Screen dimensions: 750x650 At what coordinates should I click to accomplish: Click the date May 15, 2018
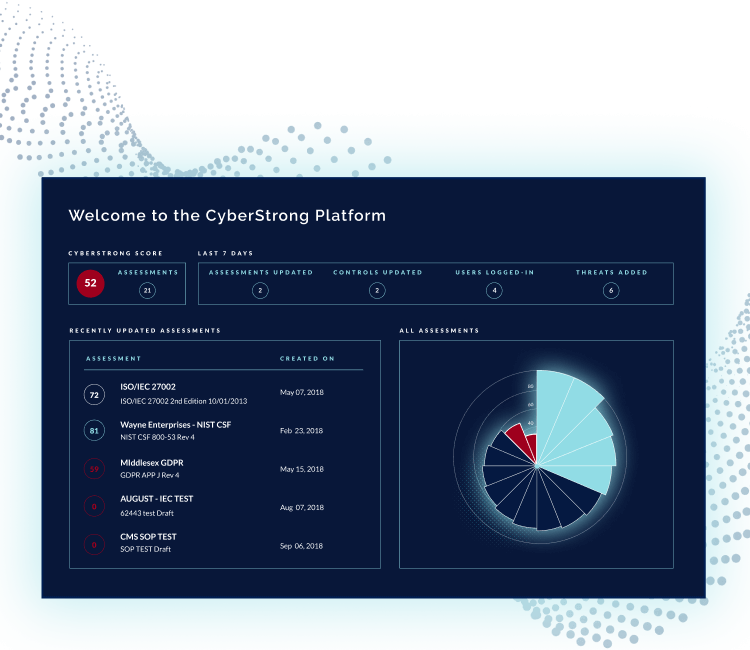(x=302, y=469)
